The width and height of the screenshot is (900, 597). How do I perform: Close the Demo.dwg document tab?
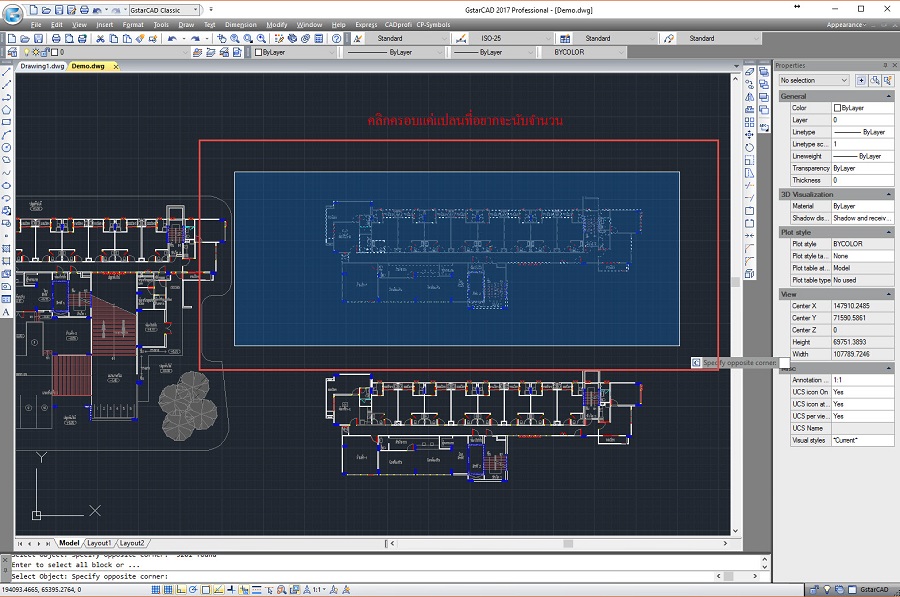tap(116, 67)
